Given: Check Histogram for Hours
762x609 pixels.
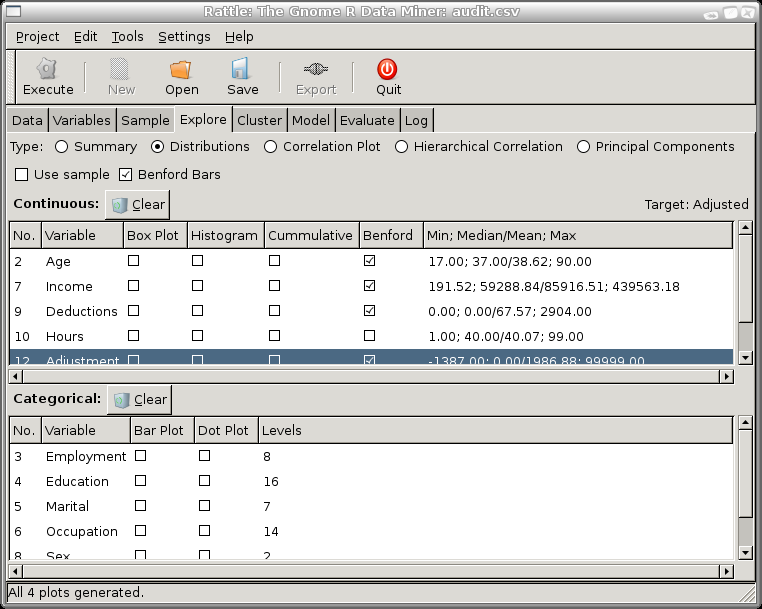Looking at the screenshot, I should coord(197,336).
